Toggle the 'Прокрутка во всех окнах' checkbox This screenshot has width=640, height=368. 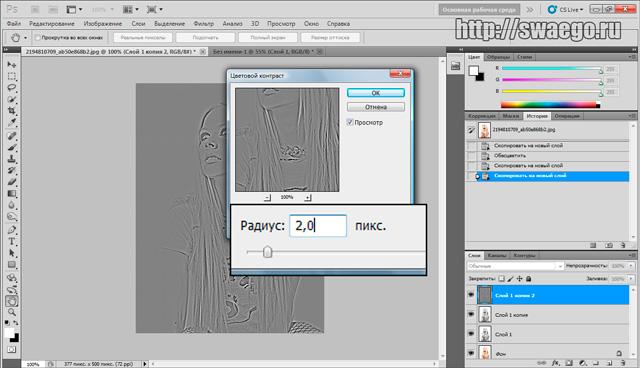pos(37,38)
